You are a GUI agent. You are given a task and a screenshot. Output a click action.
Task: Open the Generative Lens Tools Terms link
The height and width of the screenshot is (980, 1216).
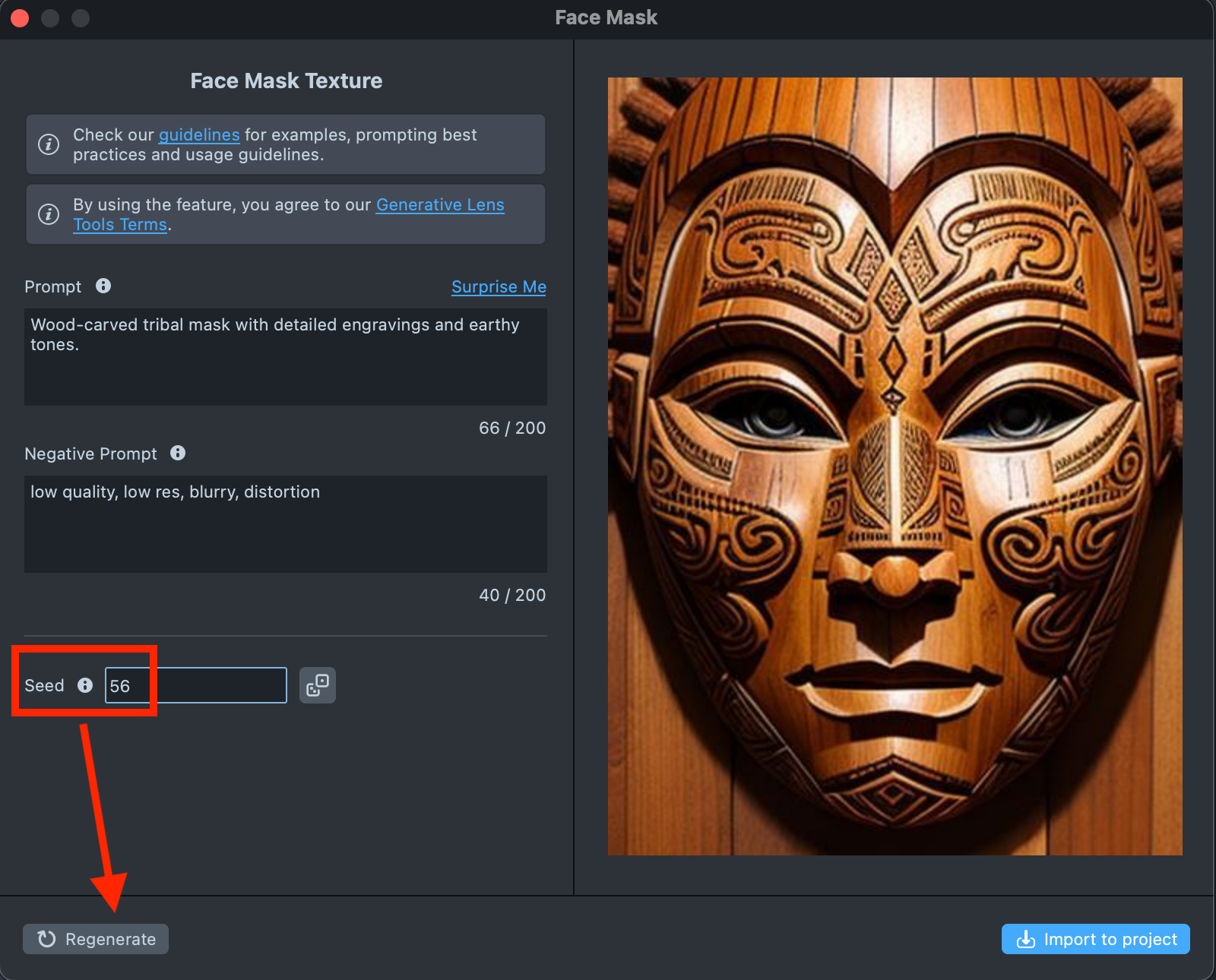pyautogui.click(x=289, y=214)
